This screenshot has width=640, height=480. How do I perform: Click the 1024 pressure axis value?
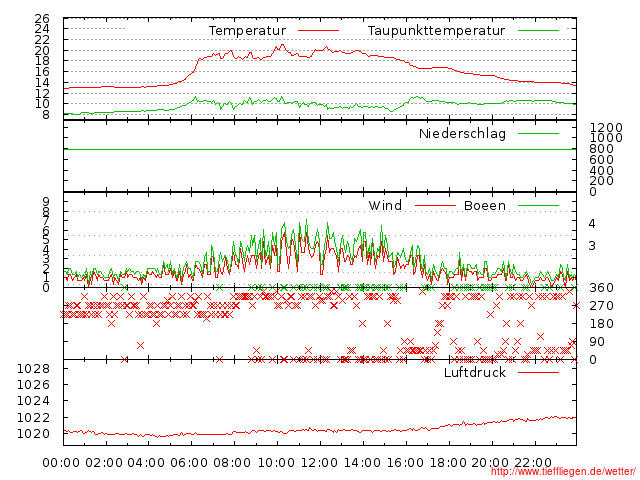[x=33, y=401]
